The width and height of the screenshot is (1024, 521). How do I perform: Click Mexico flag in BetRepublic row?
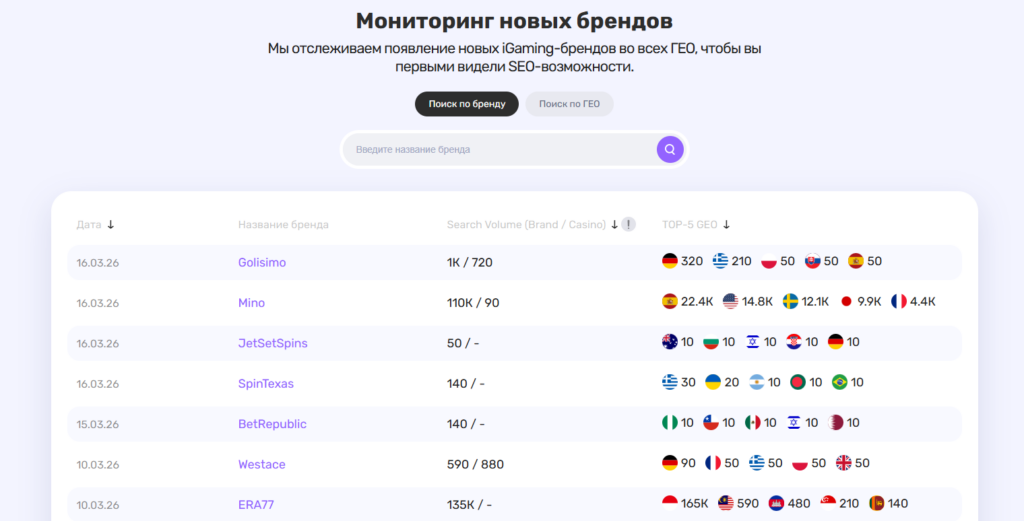click(x=752, y=422)
